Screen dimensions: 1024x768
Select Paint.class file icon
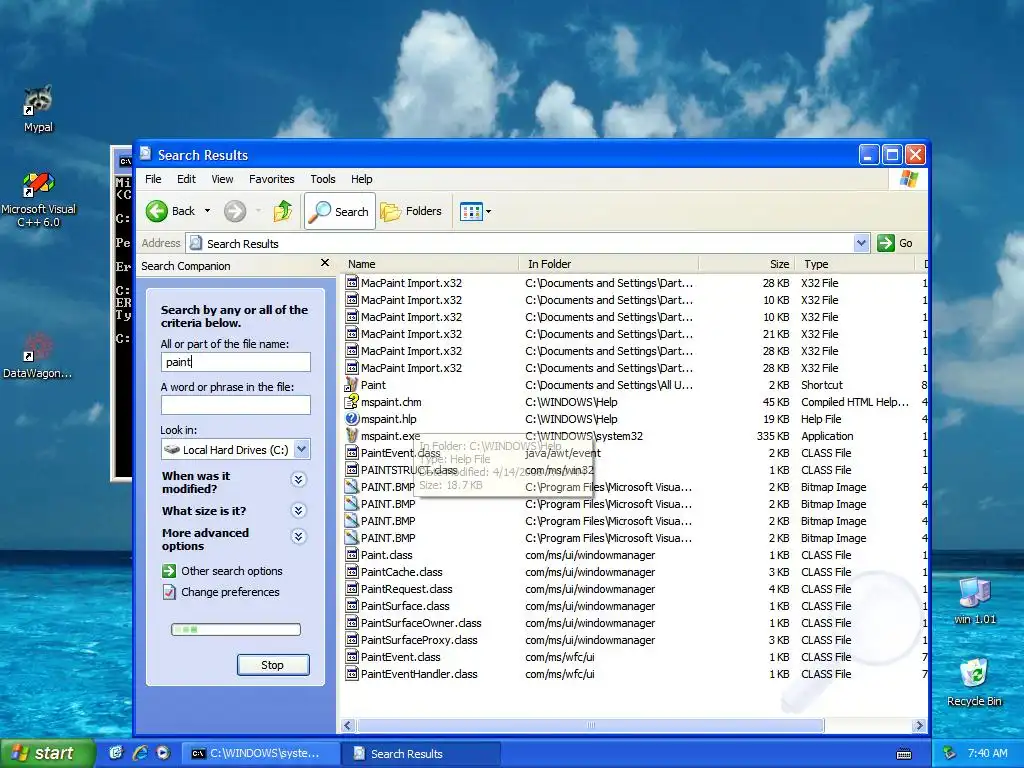352,554
